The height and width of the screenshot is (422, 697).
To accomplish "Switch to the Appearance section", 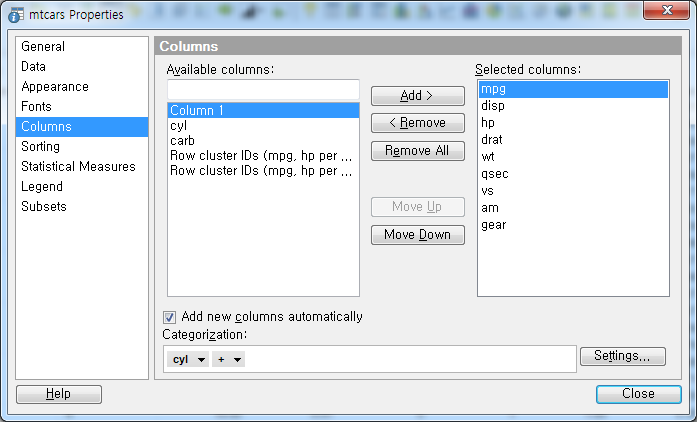I will click(55, 87).
